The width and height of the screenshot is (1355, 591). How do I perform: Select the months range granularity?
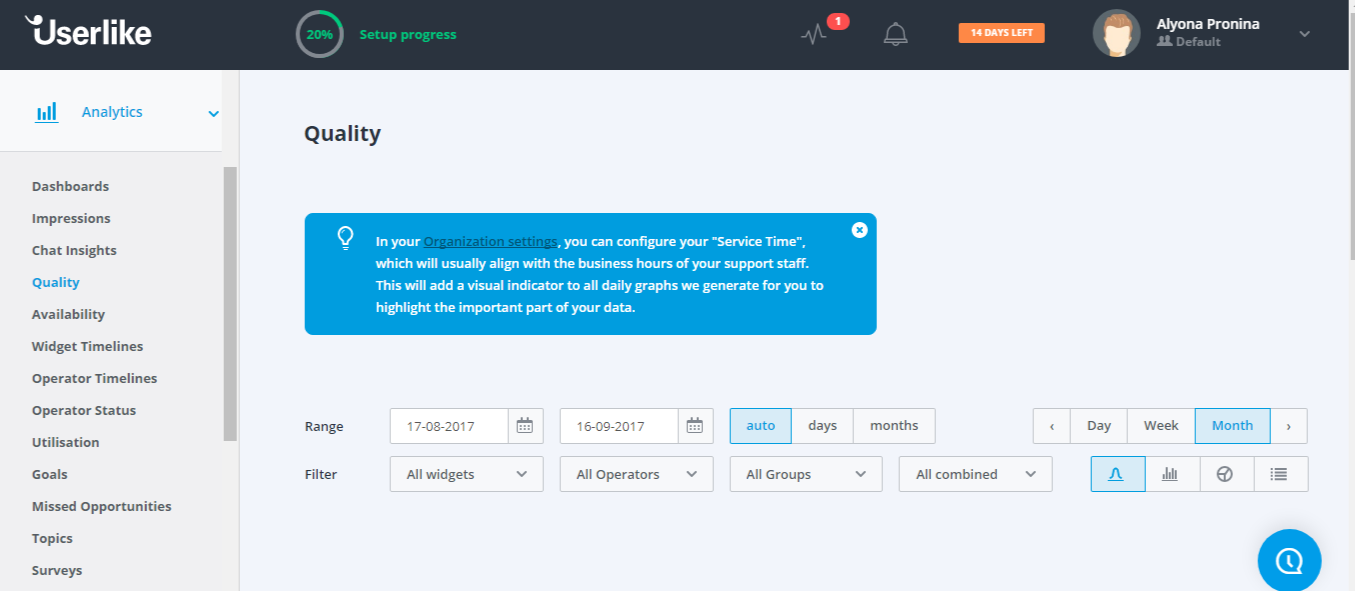tap(894, 426)
